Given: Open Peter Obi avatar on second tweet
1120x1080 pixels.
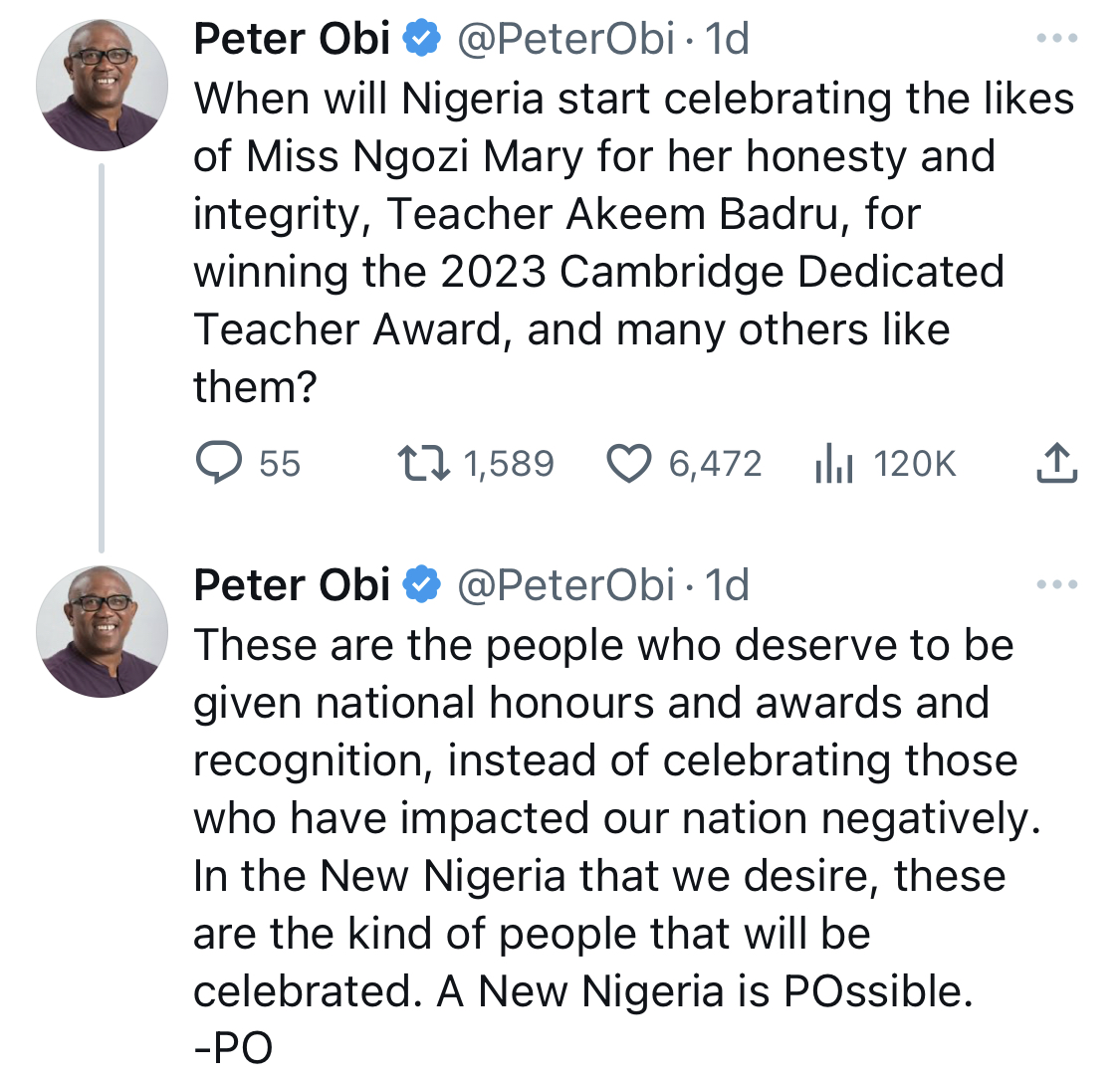Looking at the screenshot, I should coord(103,631).
